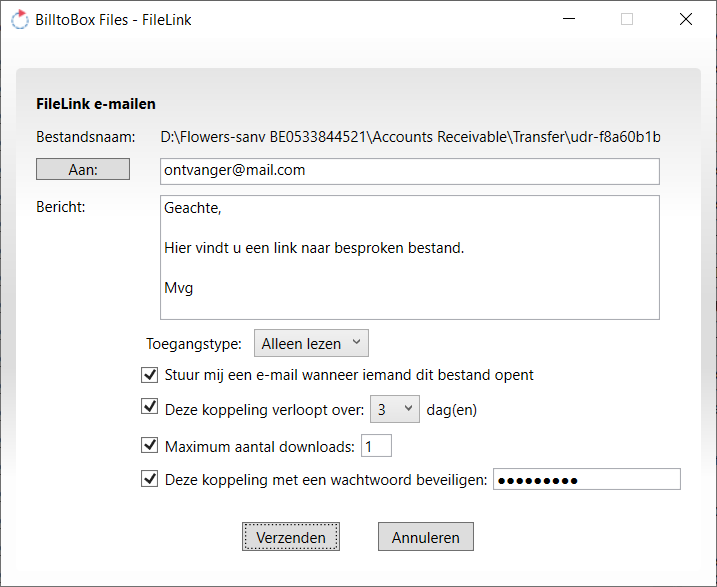Open the Toegangstype Alleen lezen dropdown

(311, 343)
